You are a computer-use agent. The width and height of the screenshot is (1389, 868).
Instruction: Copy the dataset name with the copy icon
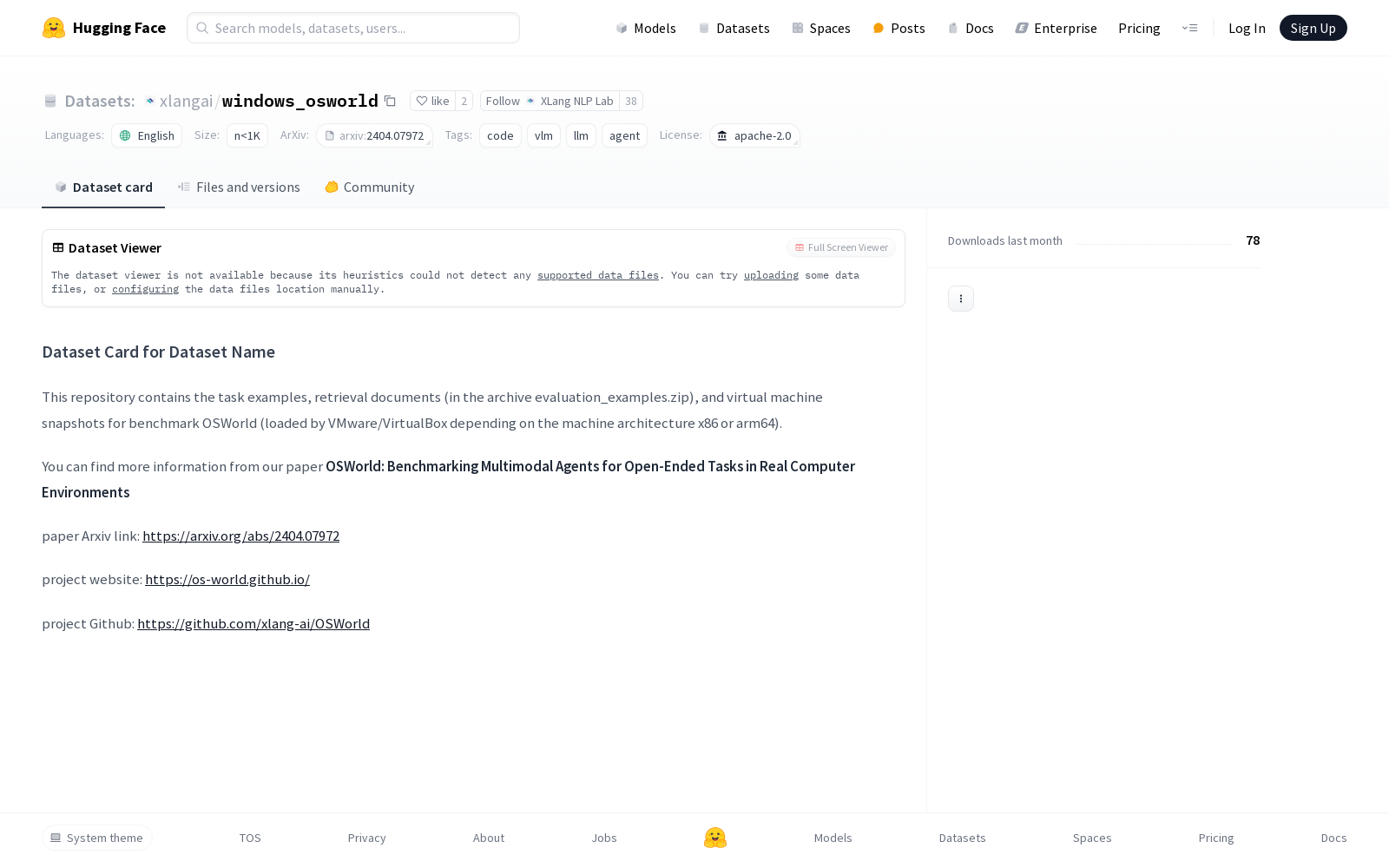pos(391,101)
